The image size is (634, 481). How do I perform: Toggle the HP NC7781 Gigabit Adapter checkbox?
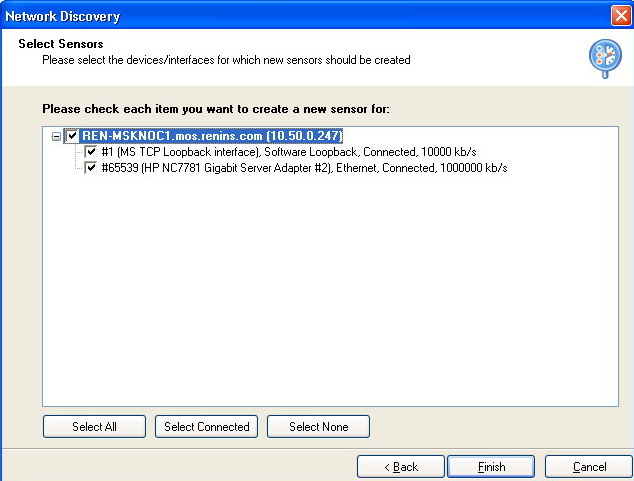91,168
